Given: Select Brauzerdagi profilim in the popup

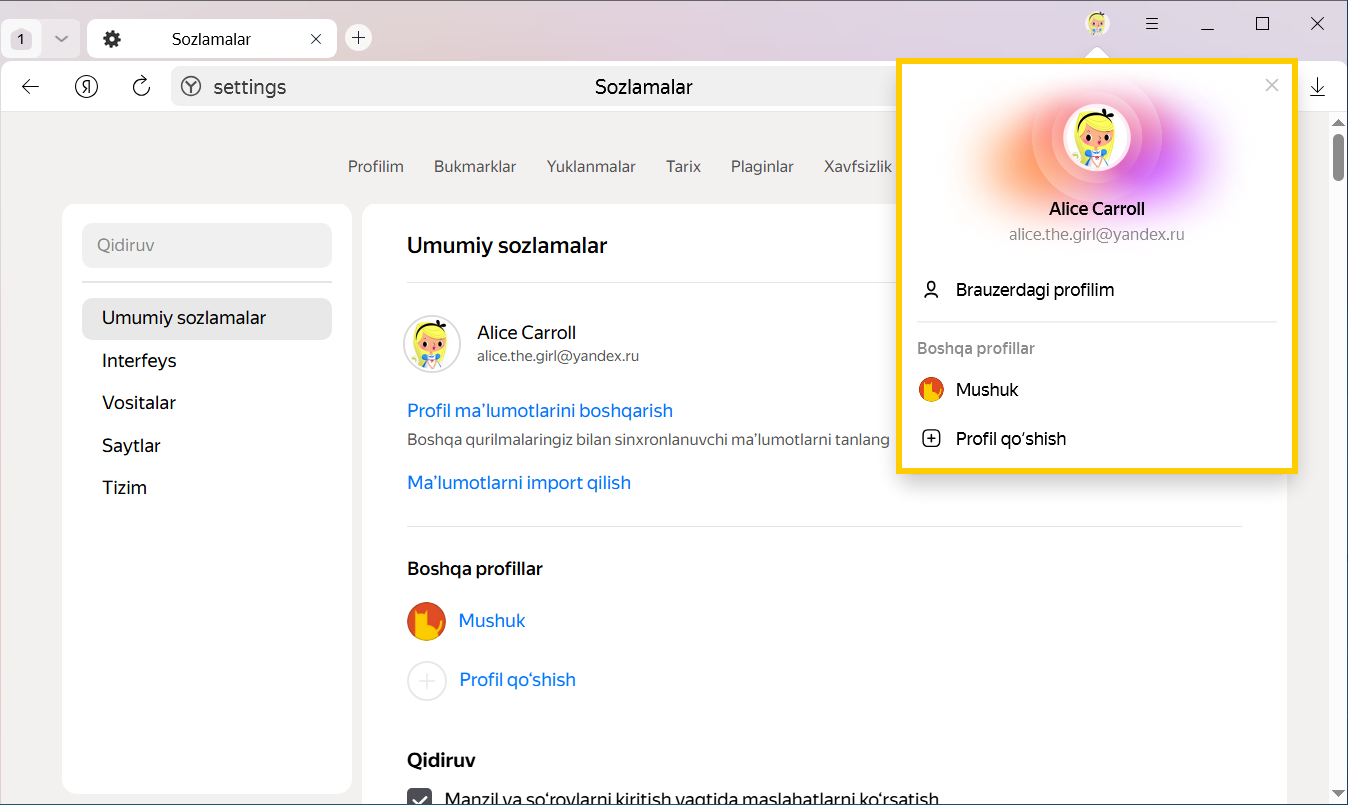Looking at the screenshot, I should 1034,290.
